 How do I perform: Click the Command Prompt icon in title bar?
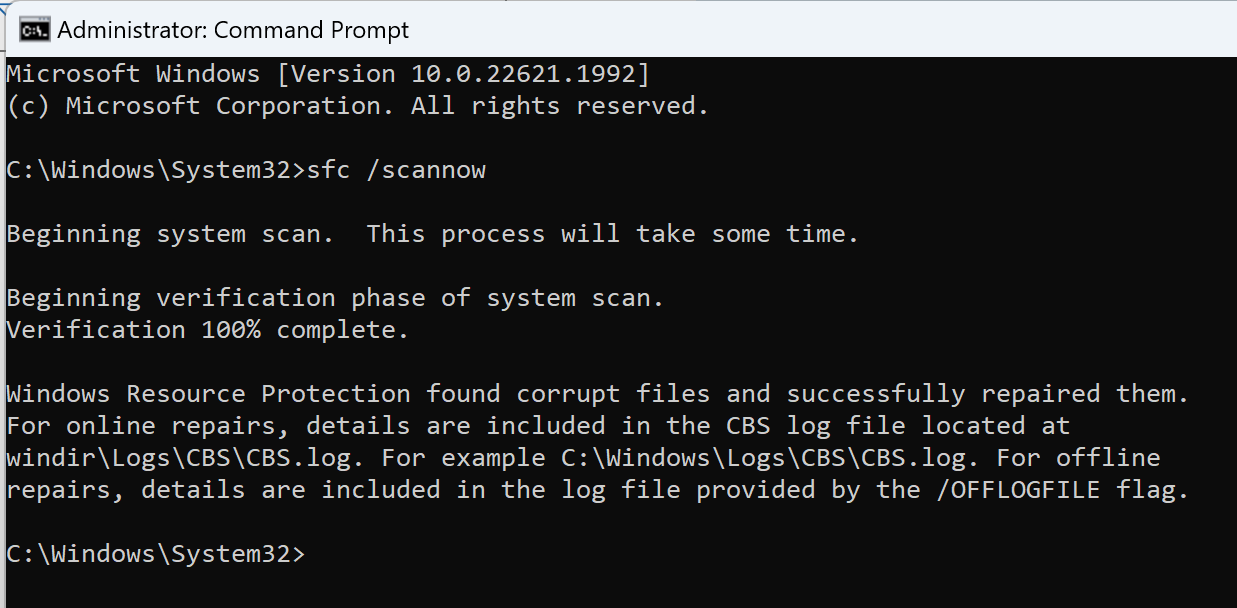(x=36, y=30)
